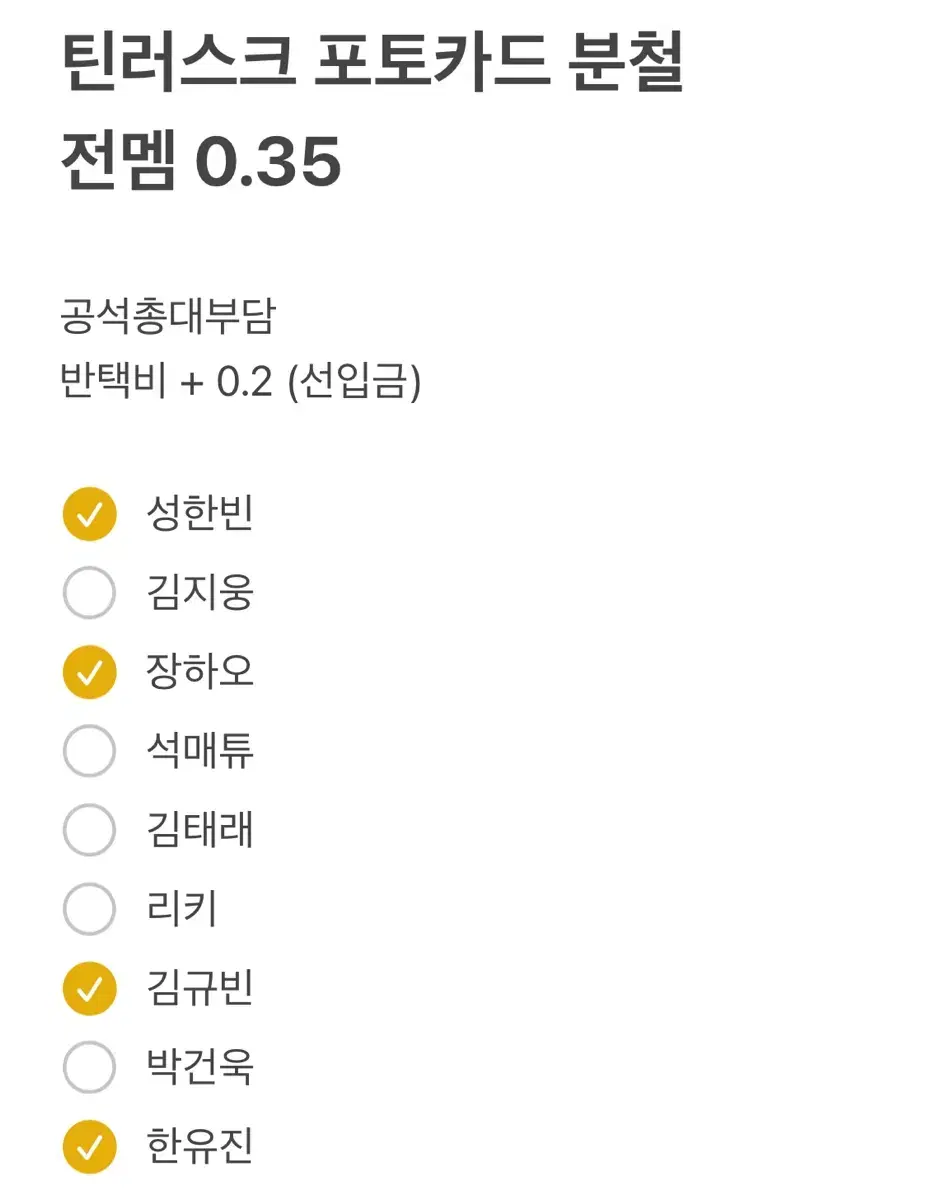The width and height of the screenshot is (927, 1200).
Task: Select the 장하오 label text
Action: pyautogui.click(x=200, y=671)
